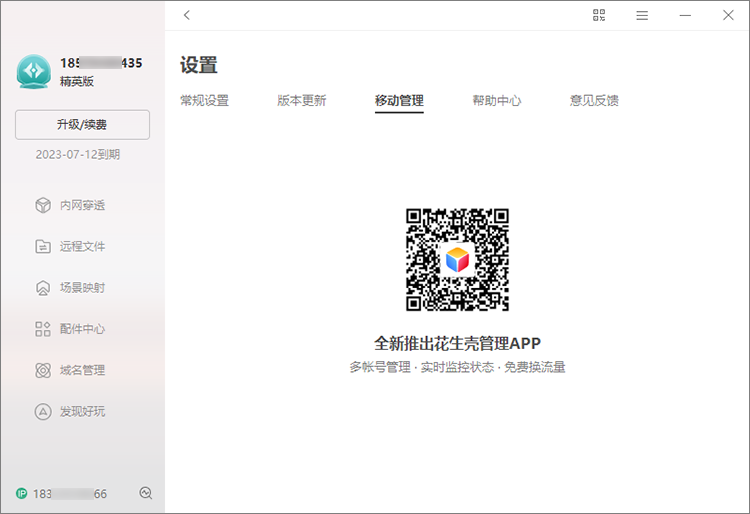Open the 意见反馈 tab
This screenshot has width=750, height=514.
pos(595,100)
